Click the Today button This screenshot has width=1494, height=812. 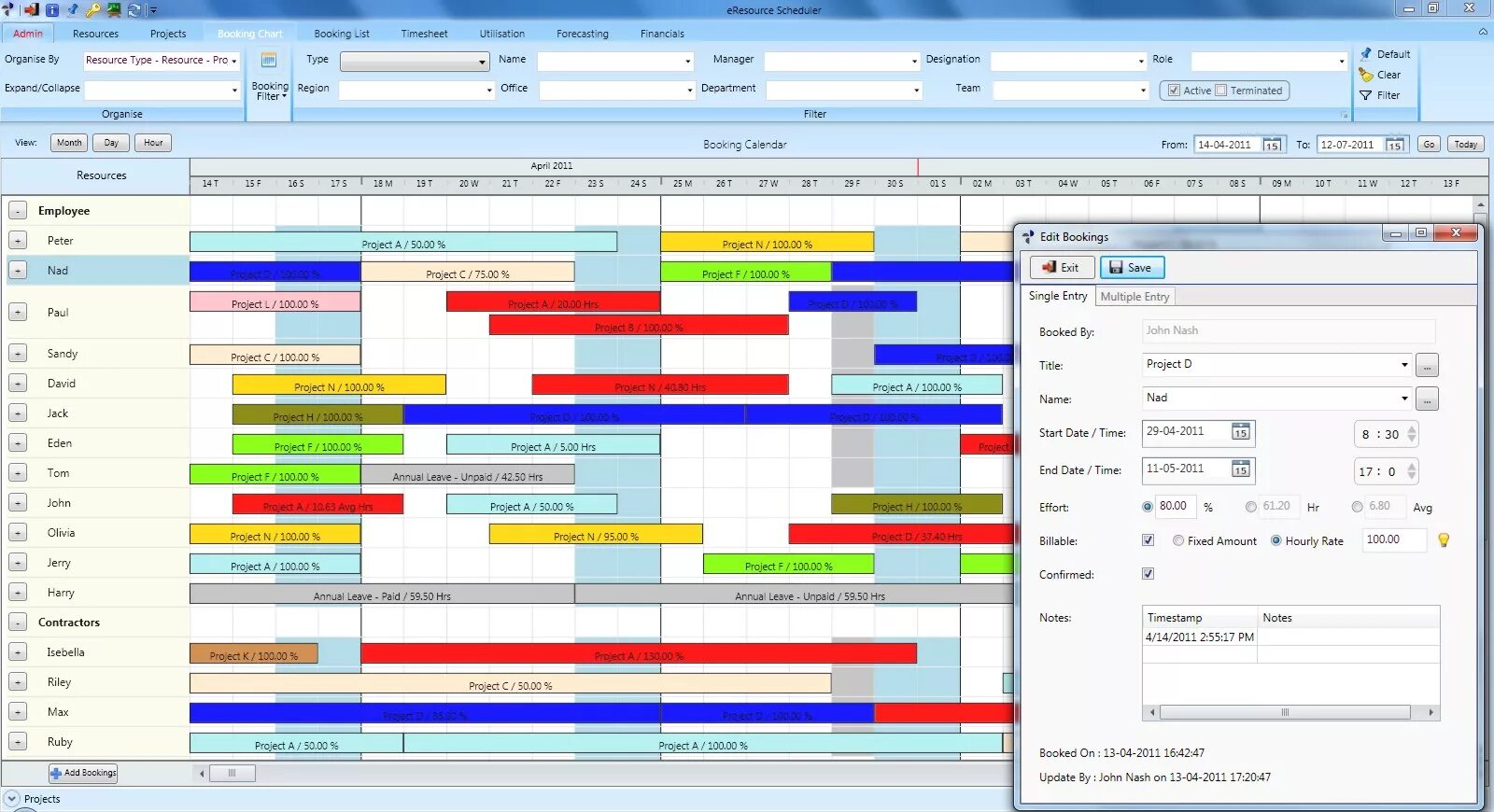click(x=1466, y=145)
